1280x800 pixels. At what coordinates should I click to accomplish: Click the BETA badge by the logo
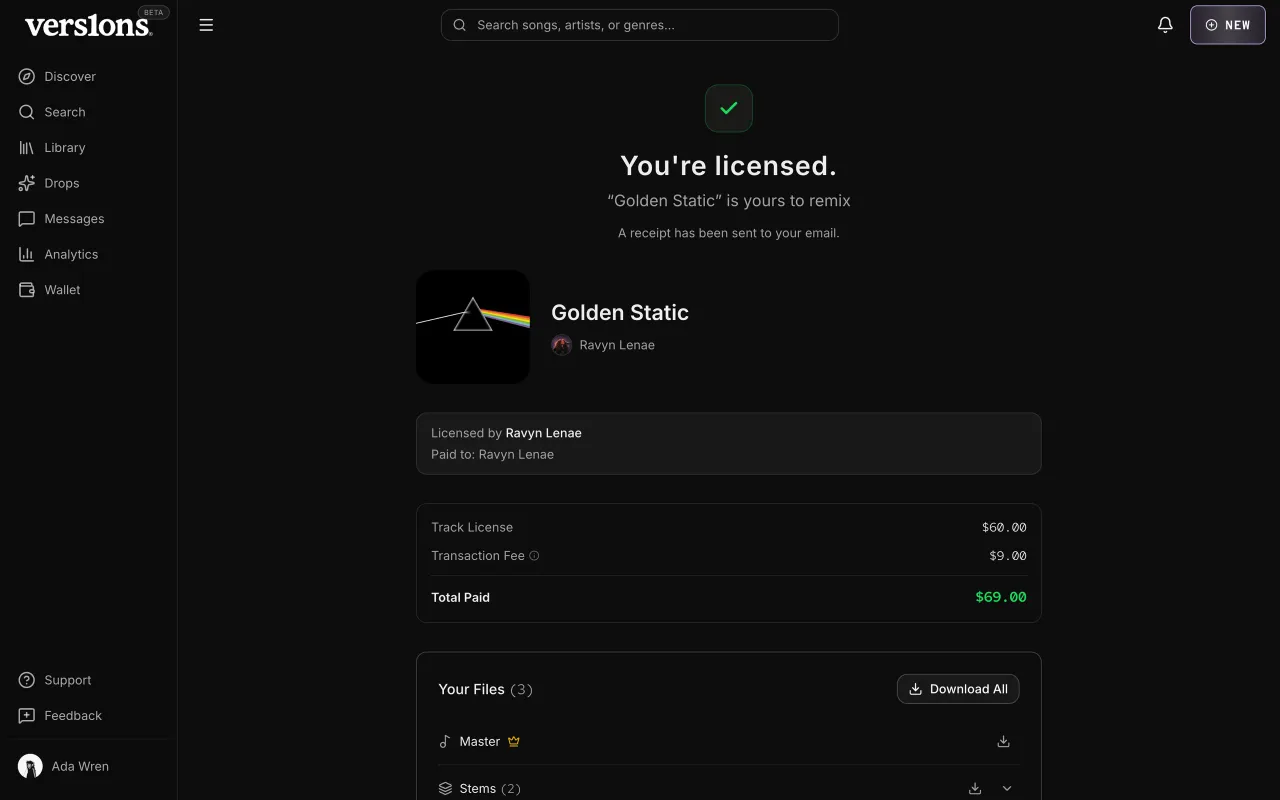(x=154, y=13)
